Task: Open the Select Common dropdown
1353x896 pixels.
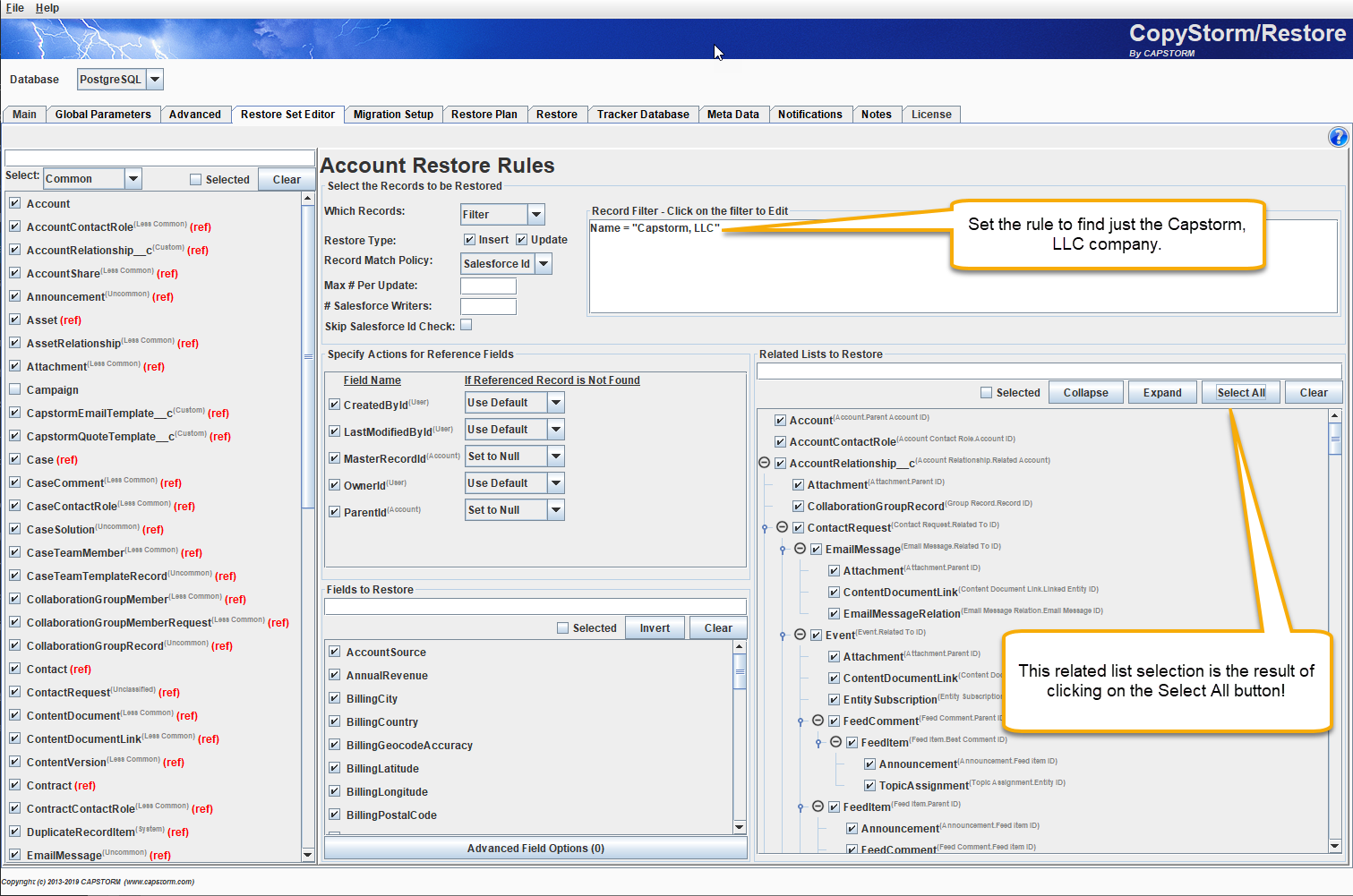Action: point(133,179)
